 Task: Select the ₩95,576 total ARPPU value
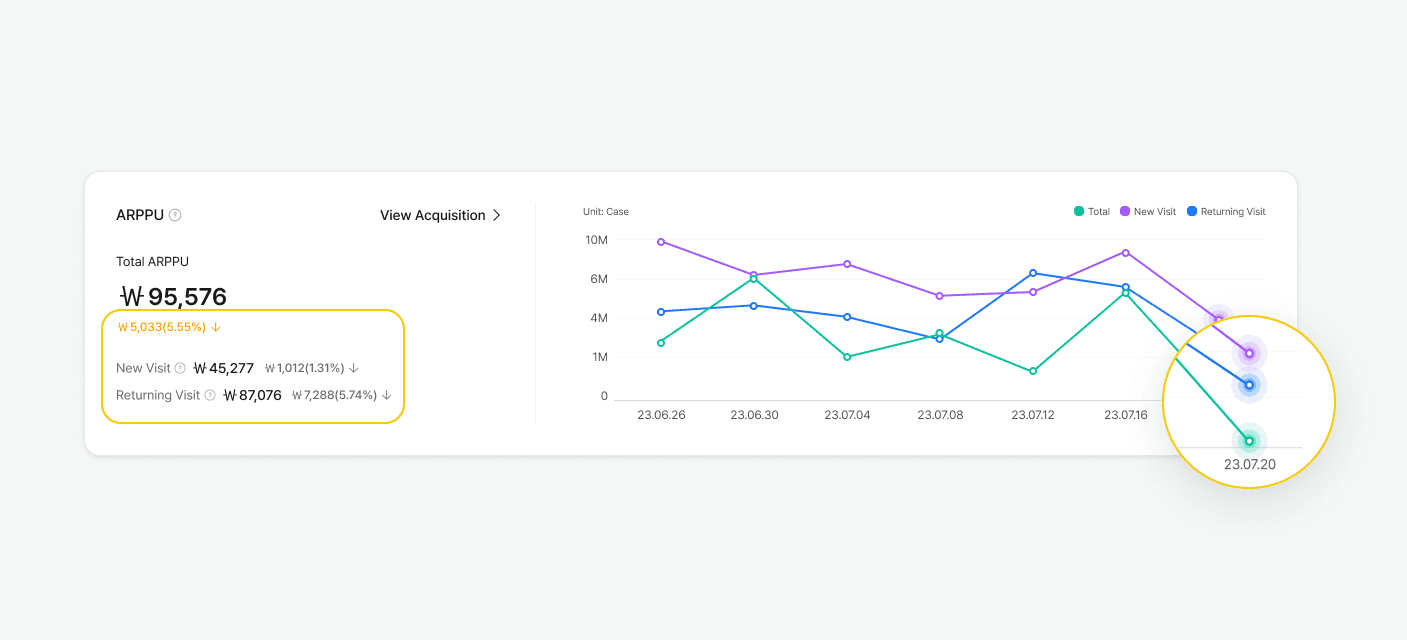(x=173, y=296)
